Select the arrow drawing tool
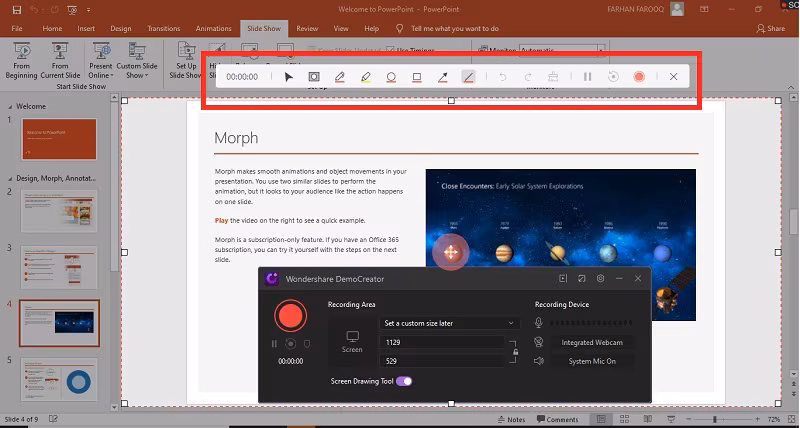Screen dimensions: 800x428 coord(442,77)
